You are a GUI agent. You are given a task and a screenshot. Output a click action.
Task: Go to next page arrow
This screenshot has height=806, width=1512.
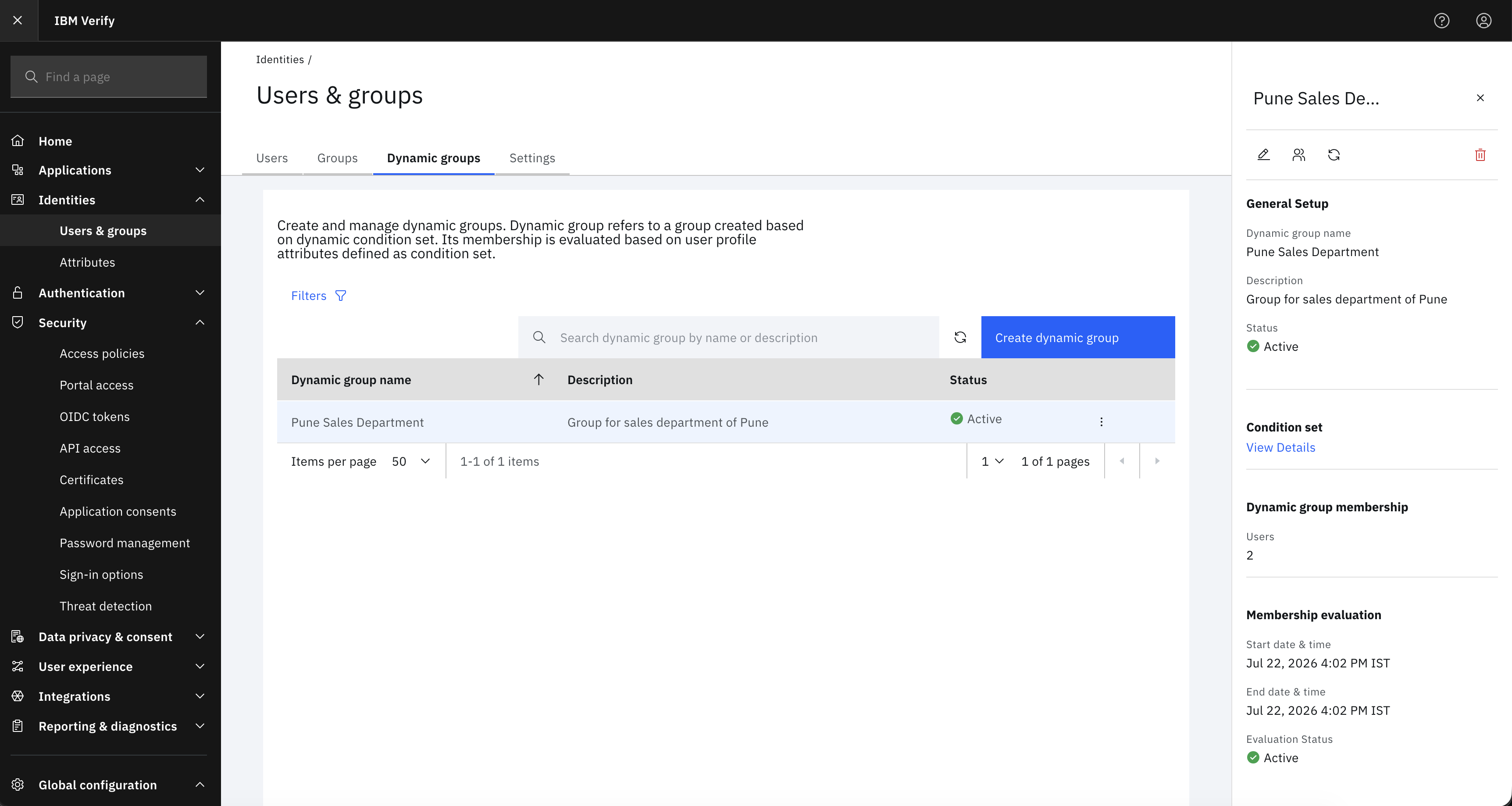[1157, 461]
